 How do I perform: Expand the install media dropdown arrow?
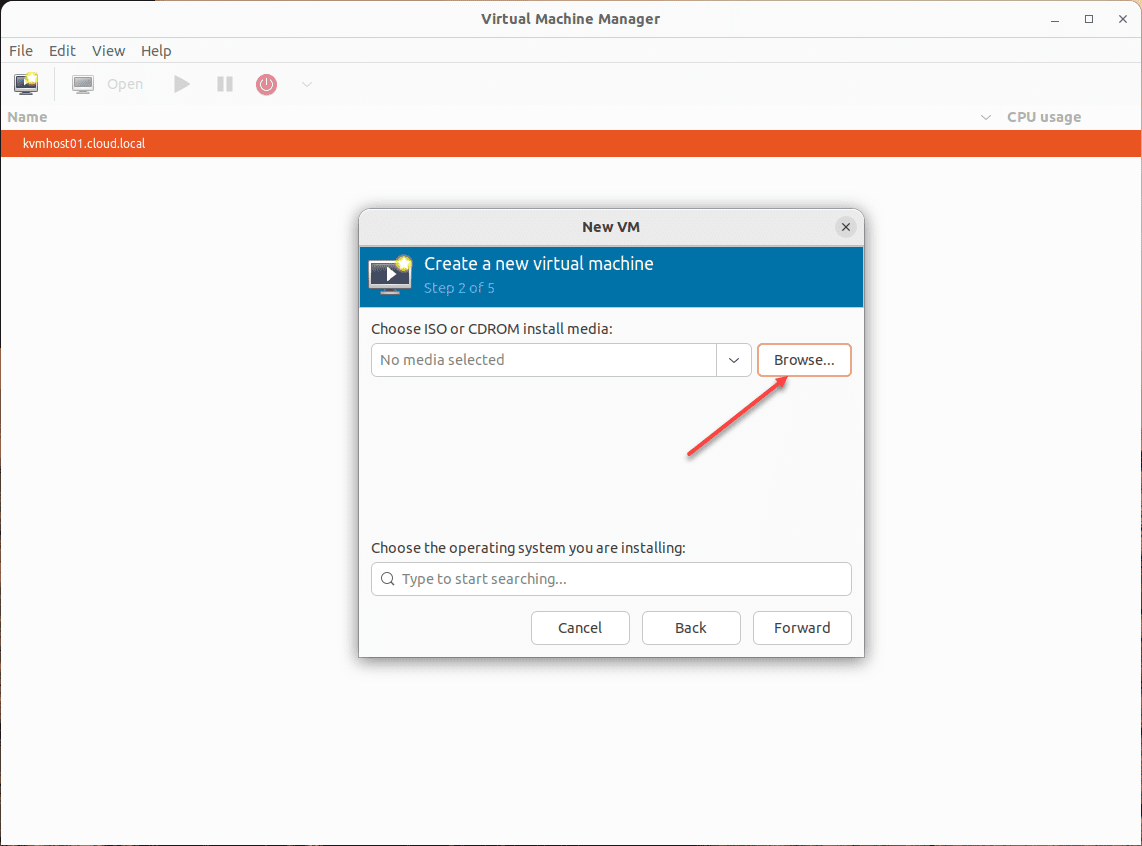pos(733,360)
